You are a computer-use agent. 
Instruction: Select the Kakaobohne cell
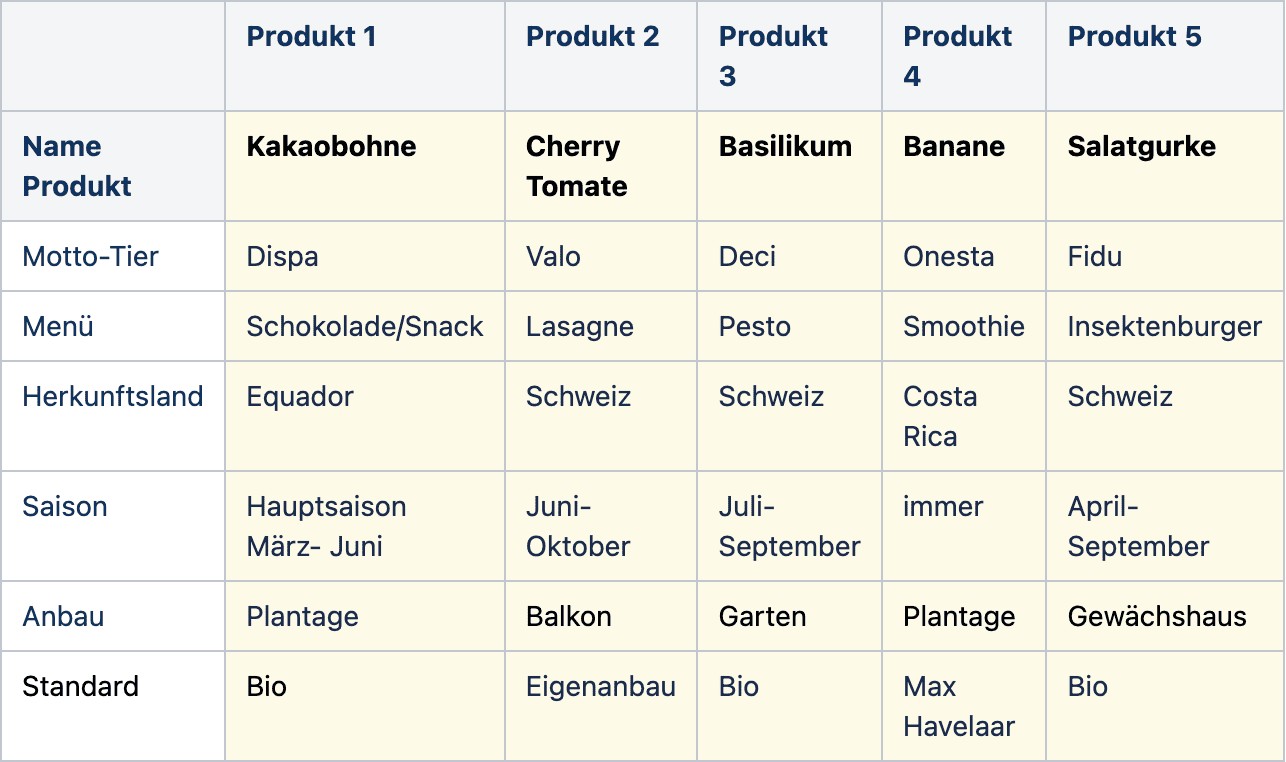pos(365,166)
